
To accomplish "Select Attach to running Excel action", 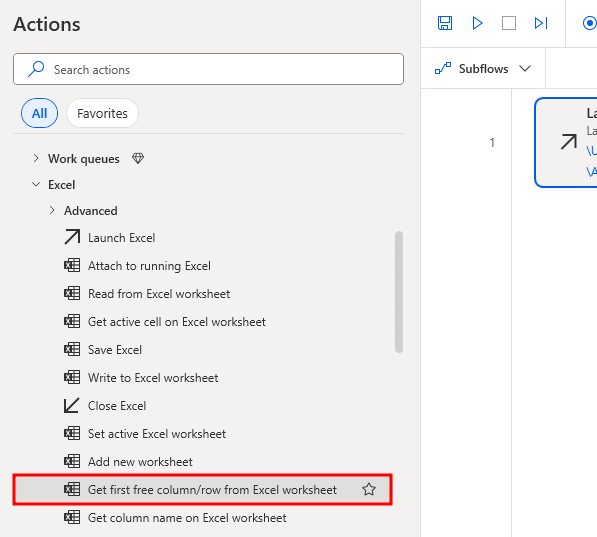I will point(149,266).
